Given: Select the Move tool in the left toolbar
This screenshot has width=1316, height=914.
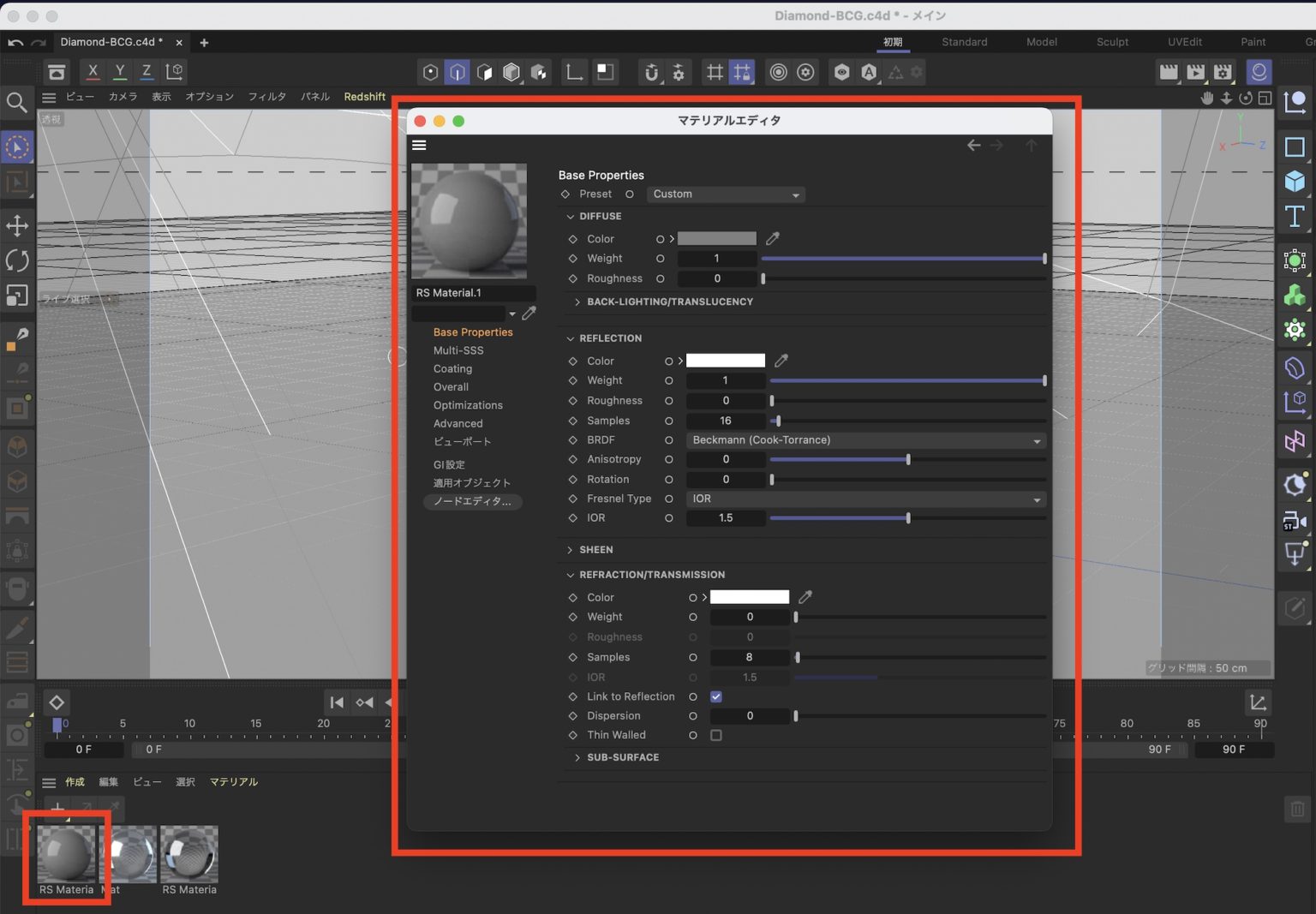Looking at the screenshot, I should coord(18,225).
